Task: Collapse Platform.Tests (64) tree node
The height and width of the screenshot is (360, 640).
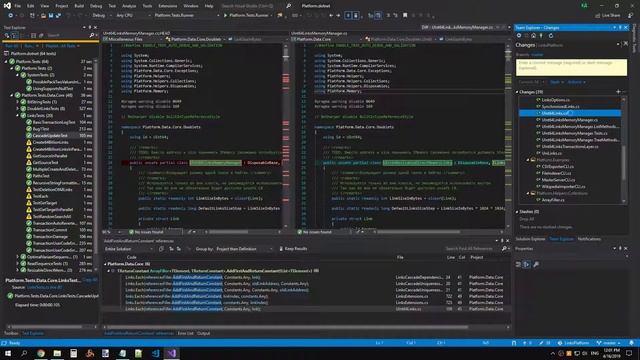Action: tap(6, 61)
